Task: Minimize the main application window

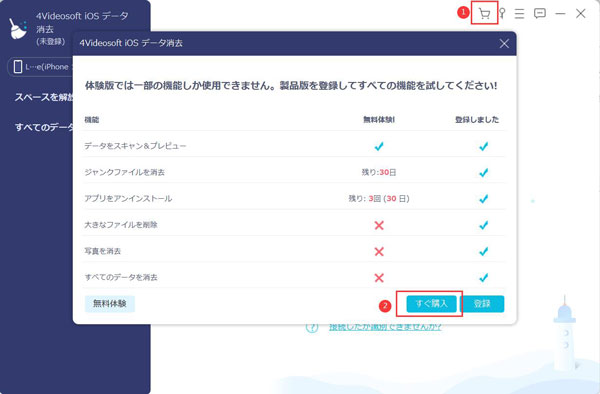Action: click(560, 14)
